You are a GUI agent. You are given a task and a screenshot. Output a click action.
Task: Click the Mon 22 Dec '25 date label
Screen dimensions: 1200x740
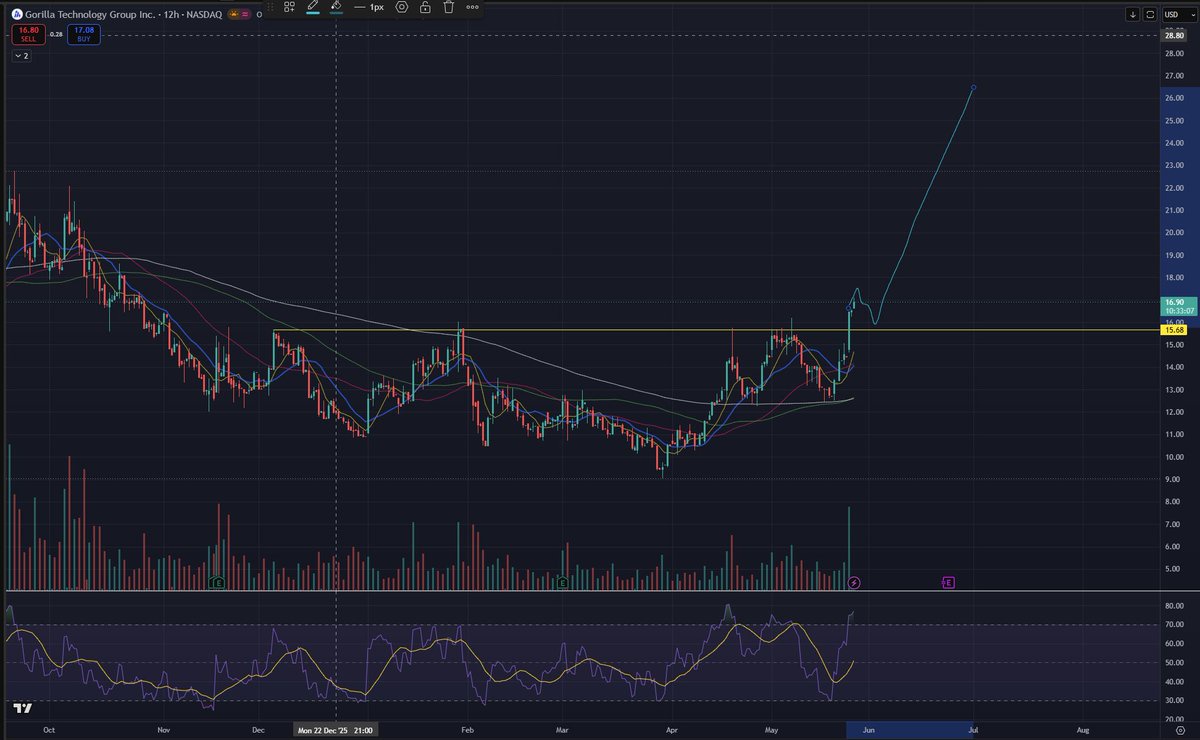[335, 731]
